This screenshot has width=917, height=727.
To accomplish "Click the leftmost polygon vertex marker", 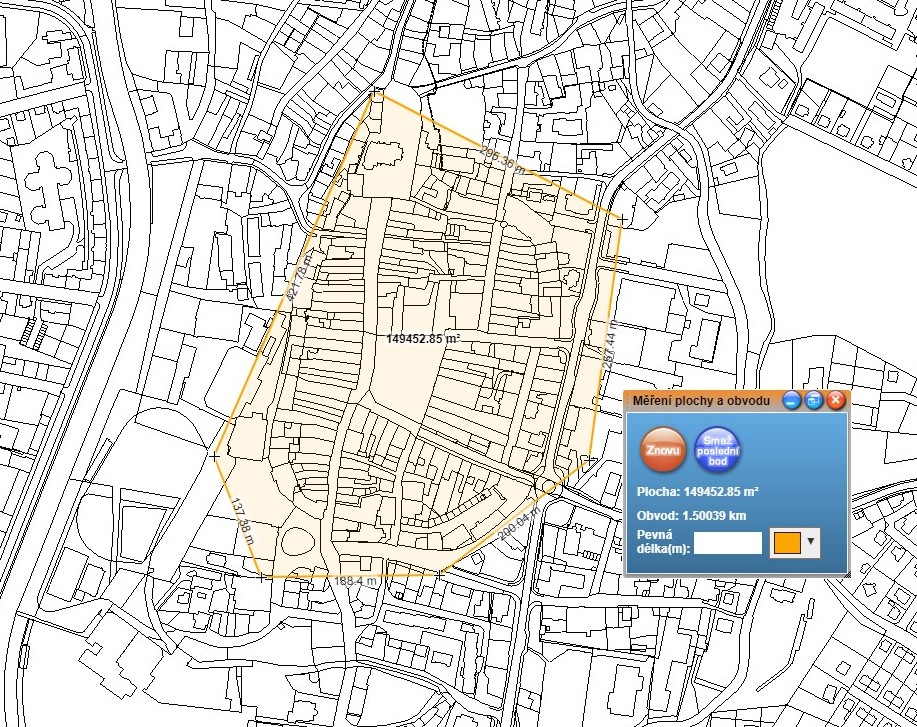I will coord(216,455).
